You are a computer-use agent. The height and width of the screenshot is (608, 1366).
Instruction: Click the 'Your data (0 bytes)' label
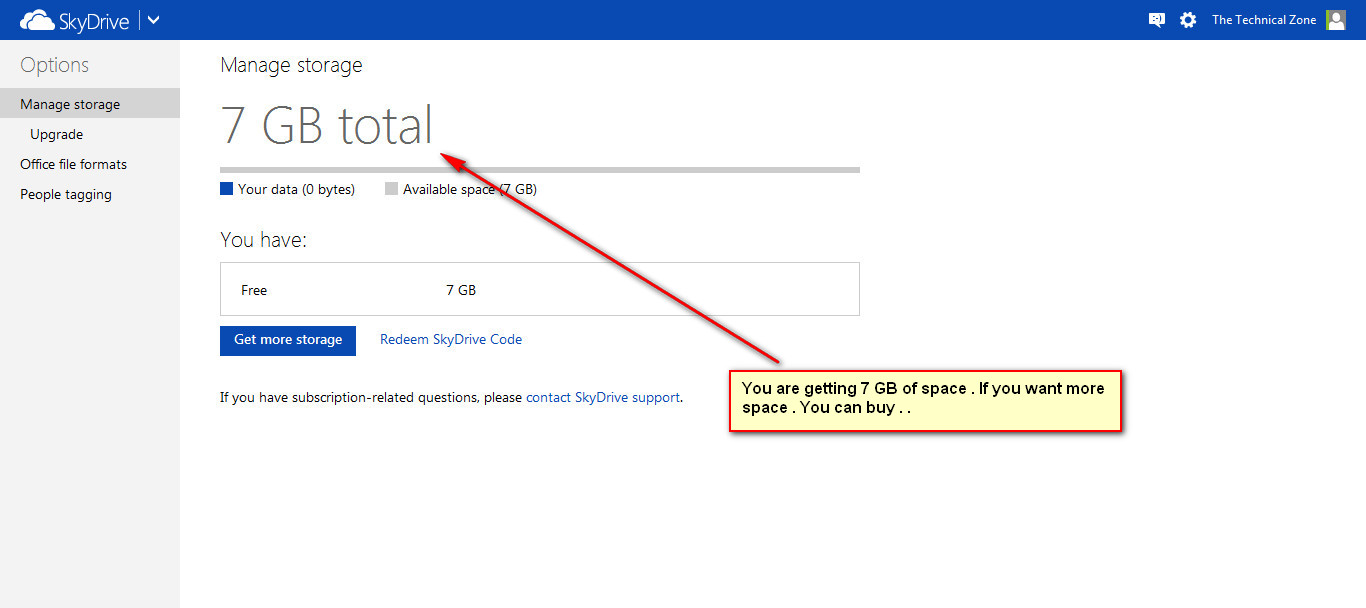[x=297, y=189]
